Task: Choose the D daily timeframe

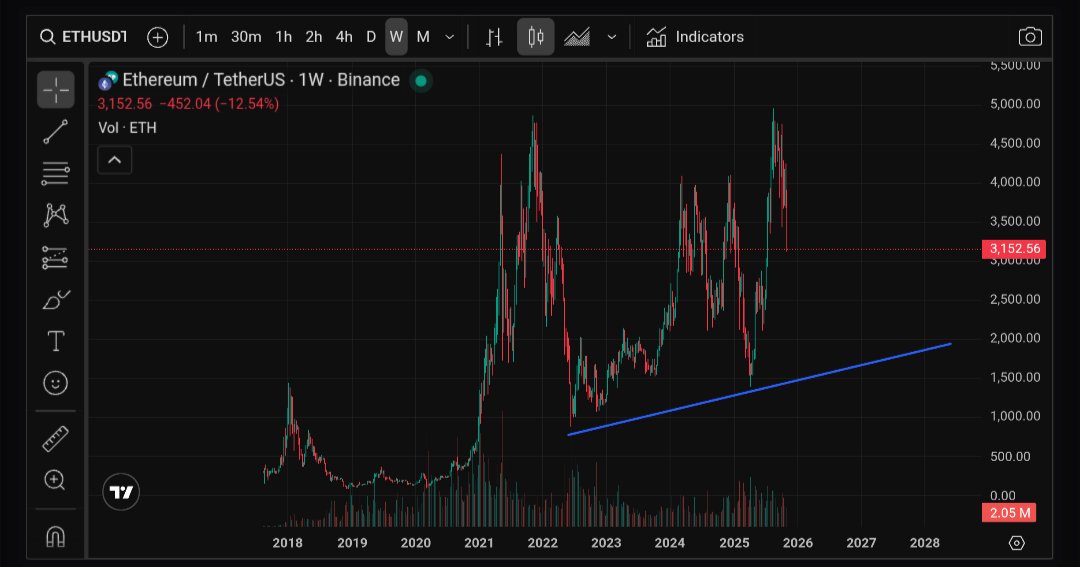Action: (371, 37)
